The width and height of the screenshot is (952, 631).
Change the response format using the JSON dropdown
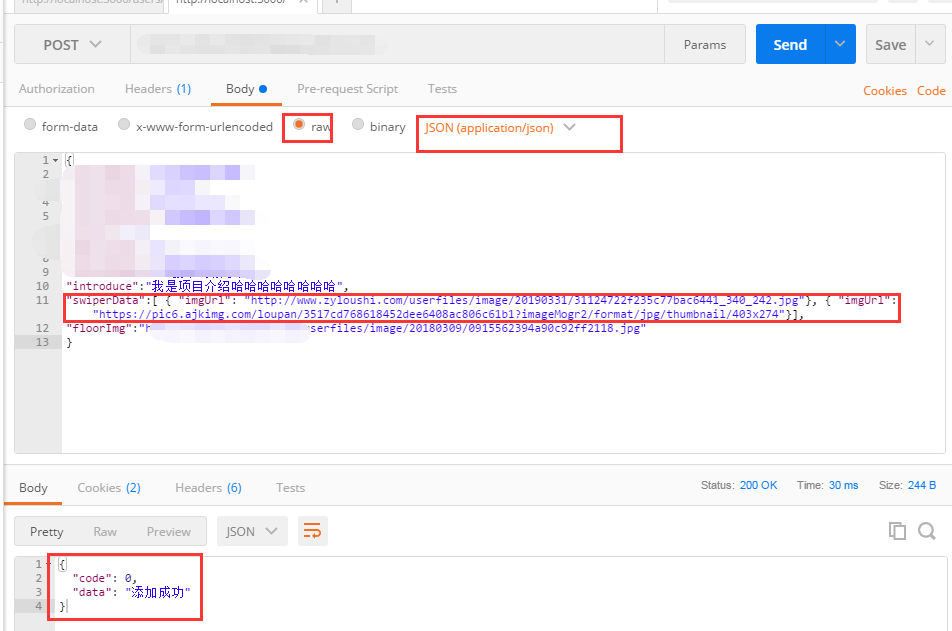(x=252, y=531)
